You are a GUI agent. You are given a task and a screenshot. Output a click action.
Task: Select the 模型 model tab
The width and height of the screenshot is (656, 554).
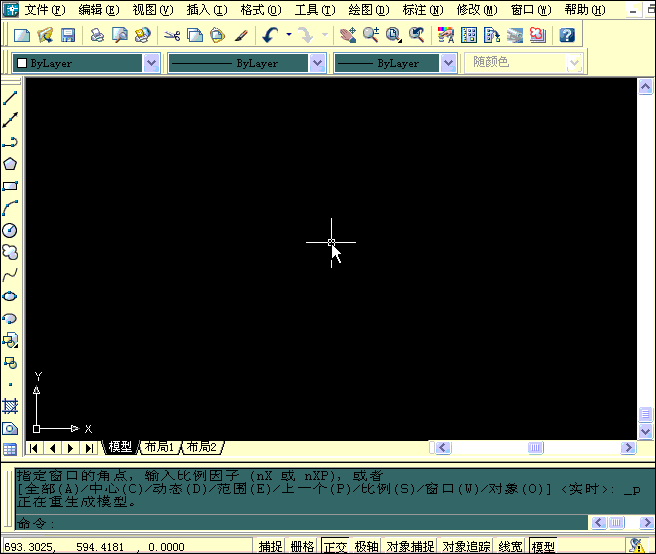pyautogui.click(x=120, y=447)
